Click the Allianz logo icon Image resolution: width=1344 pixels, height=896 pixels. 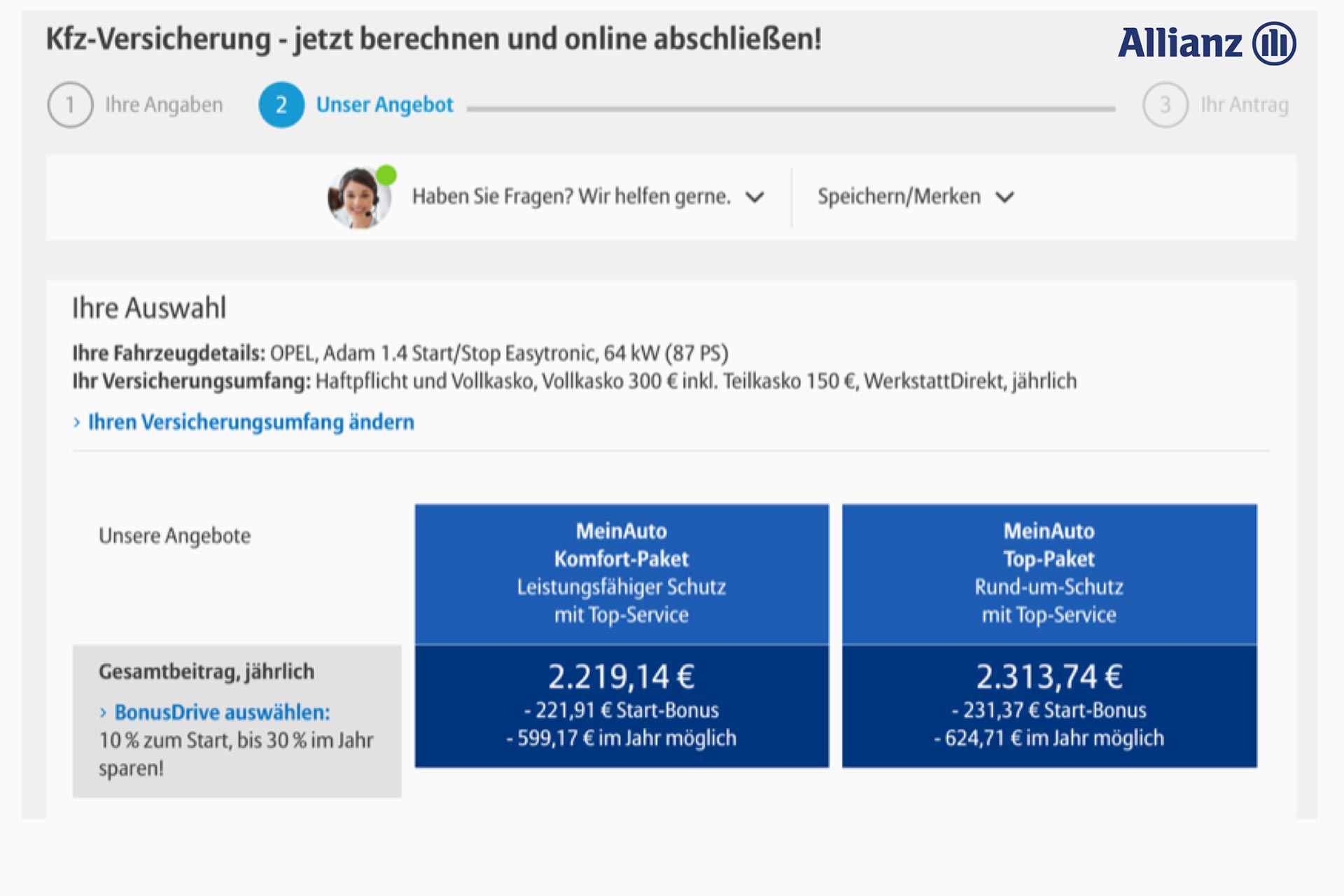coord(1274,43)
